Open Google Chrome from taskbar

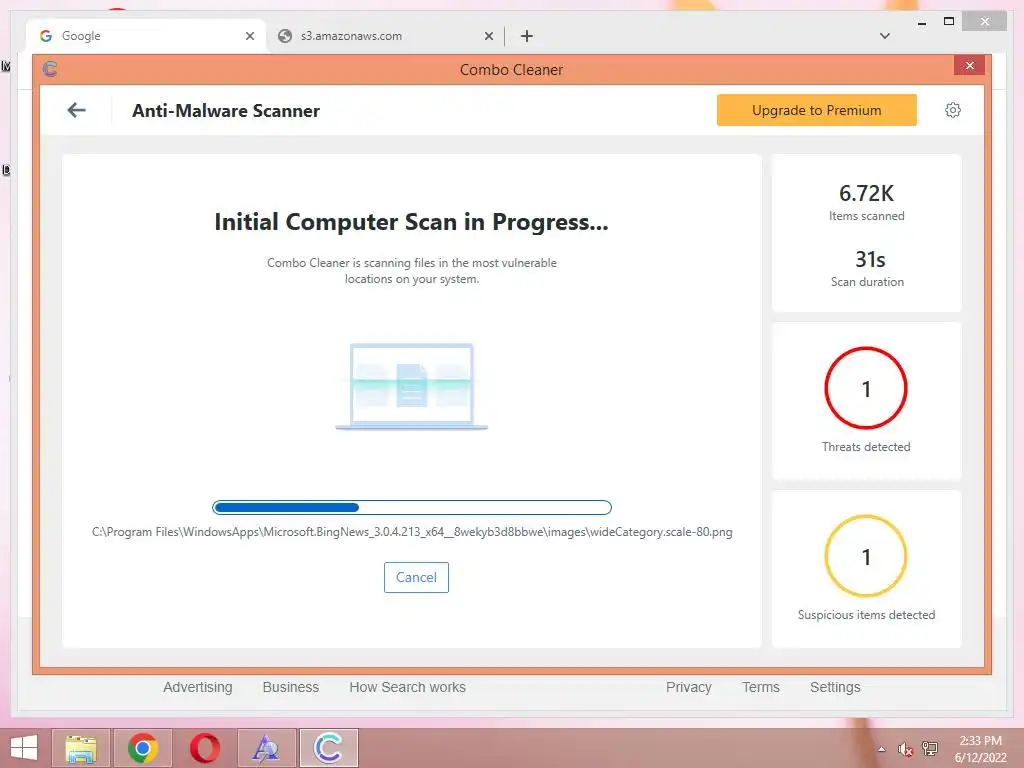(142, 748)
